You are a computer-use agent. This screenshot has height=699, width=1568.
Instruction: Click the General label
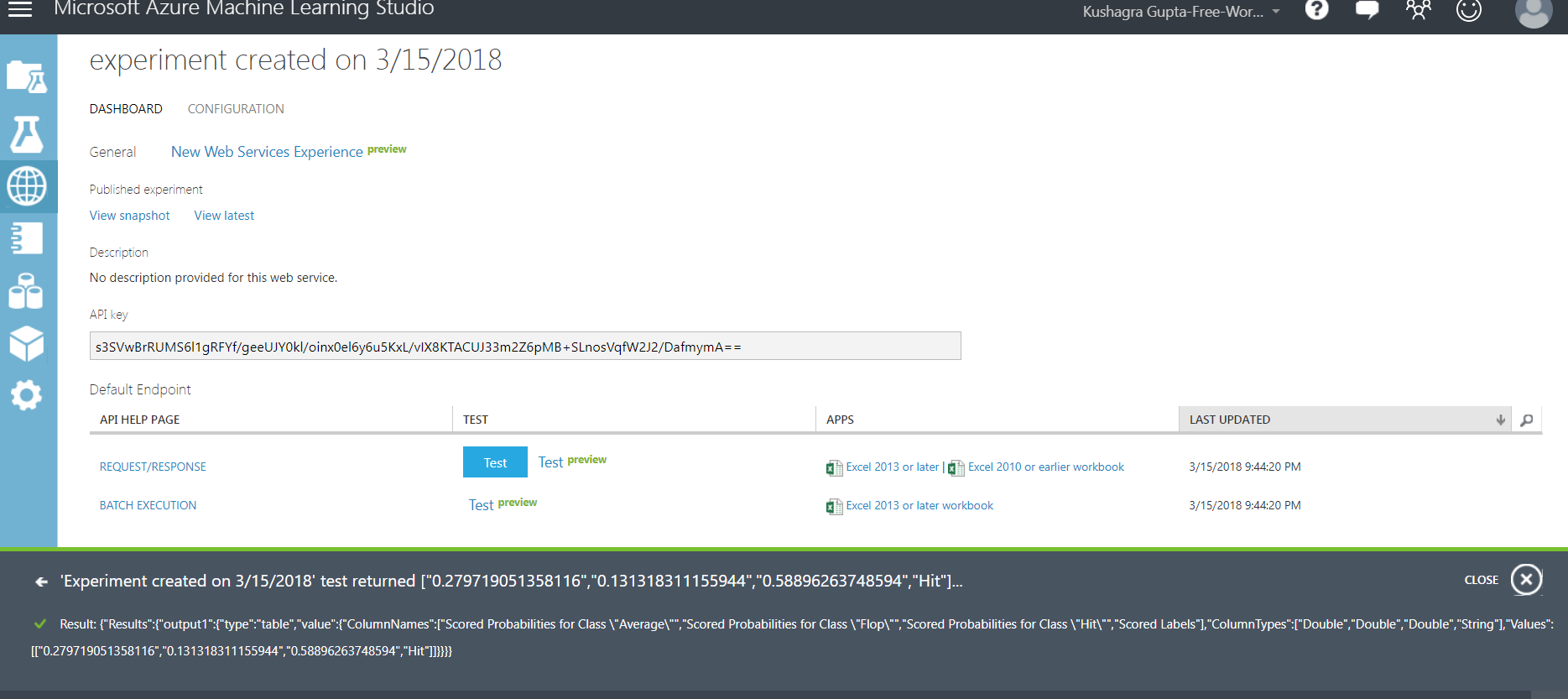pos(112,152)
